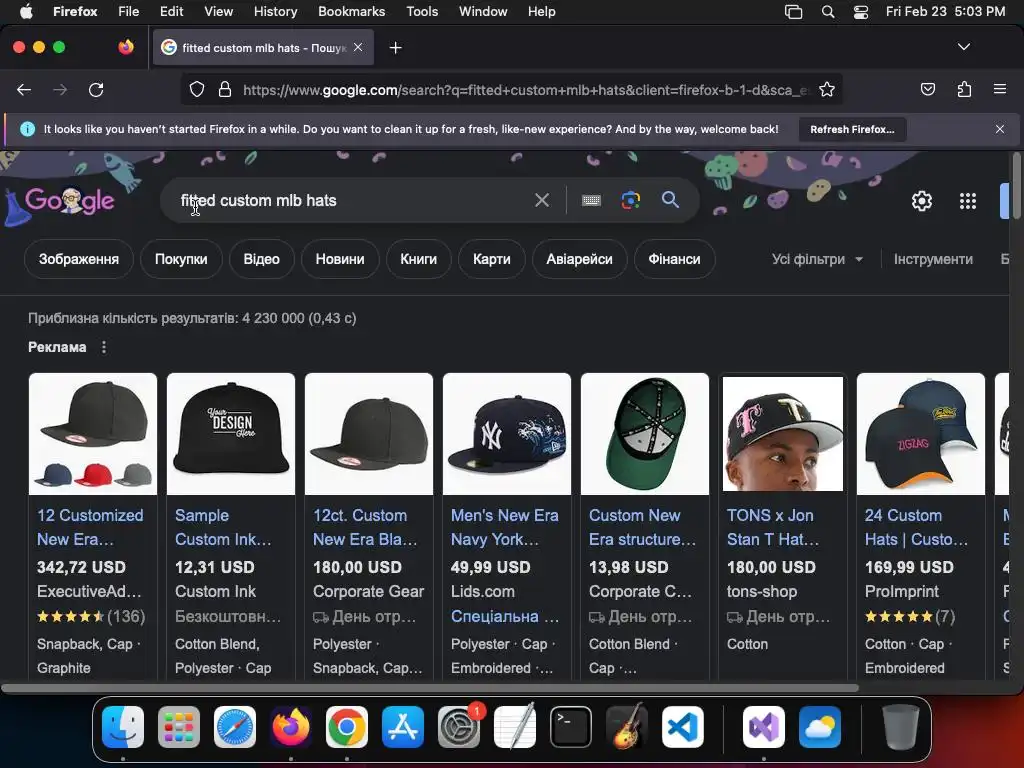Show site security lock information
This screenshot has width=1024, height=768.
click(x=225, y=89)
